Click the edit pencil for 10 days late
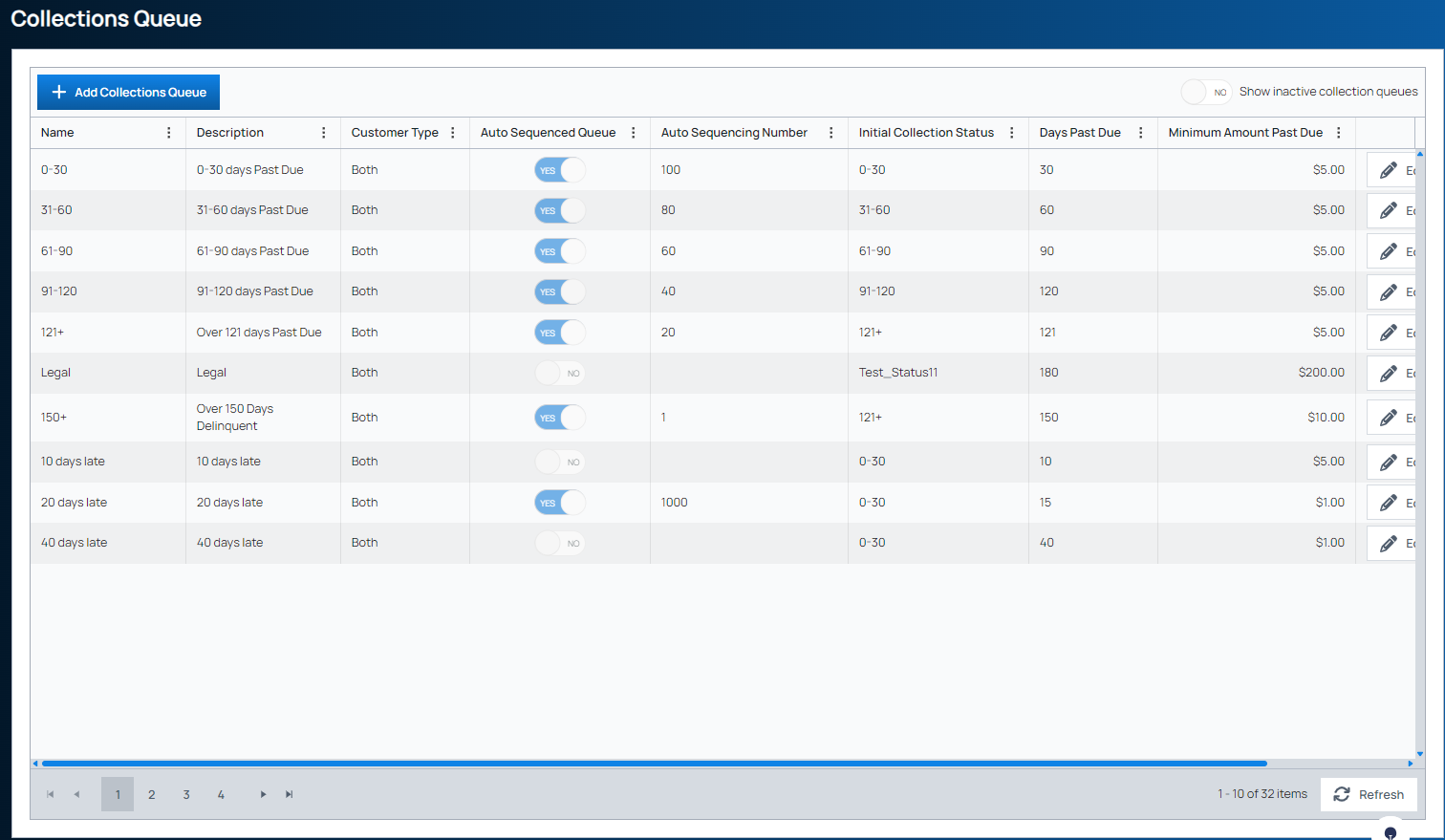Image resolution: width=1445 pixels, height=840 pixels. 1391,462
